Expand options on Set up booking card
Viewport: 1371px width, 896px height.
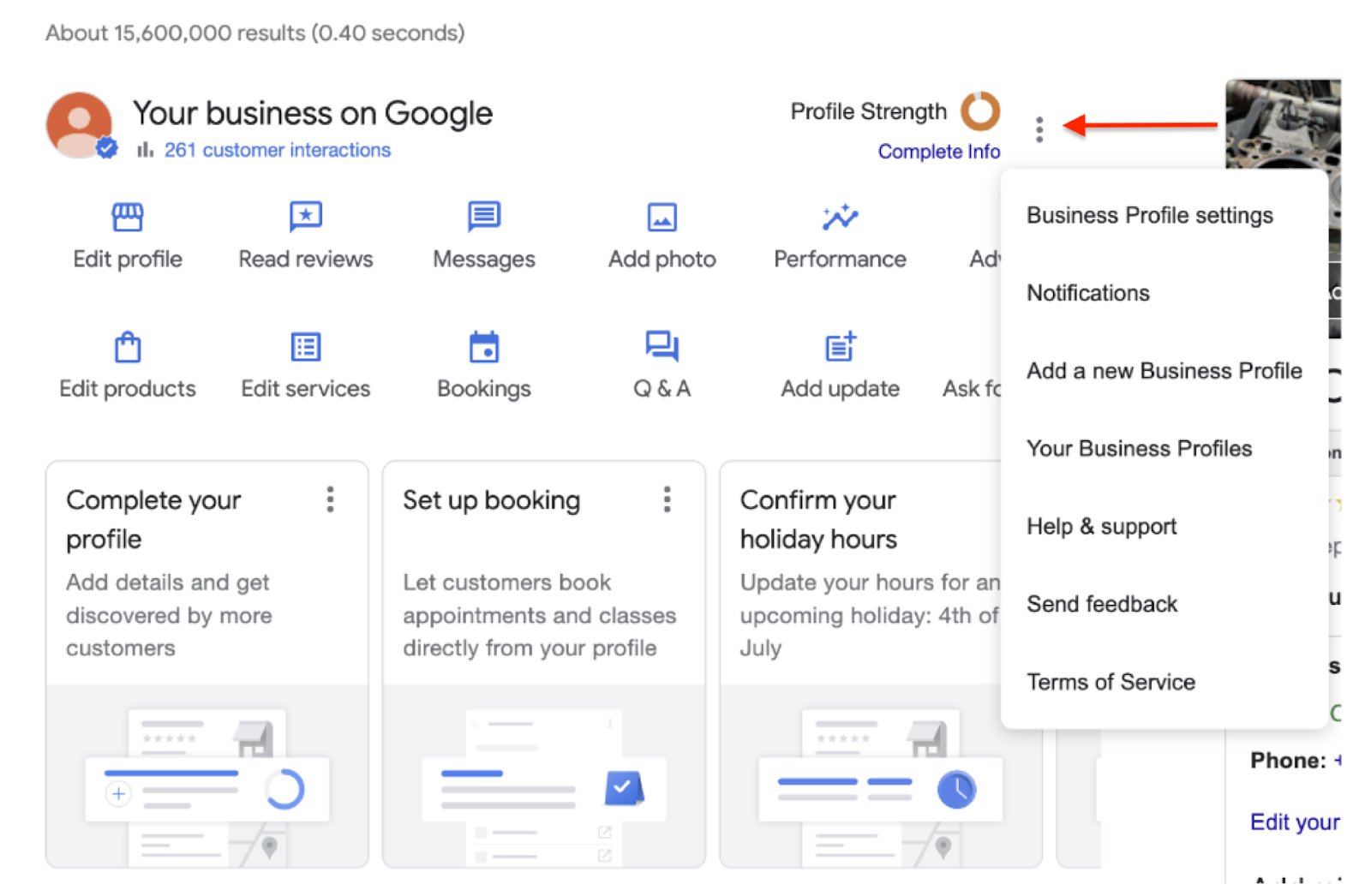(x=667, y=499)
